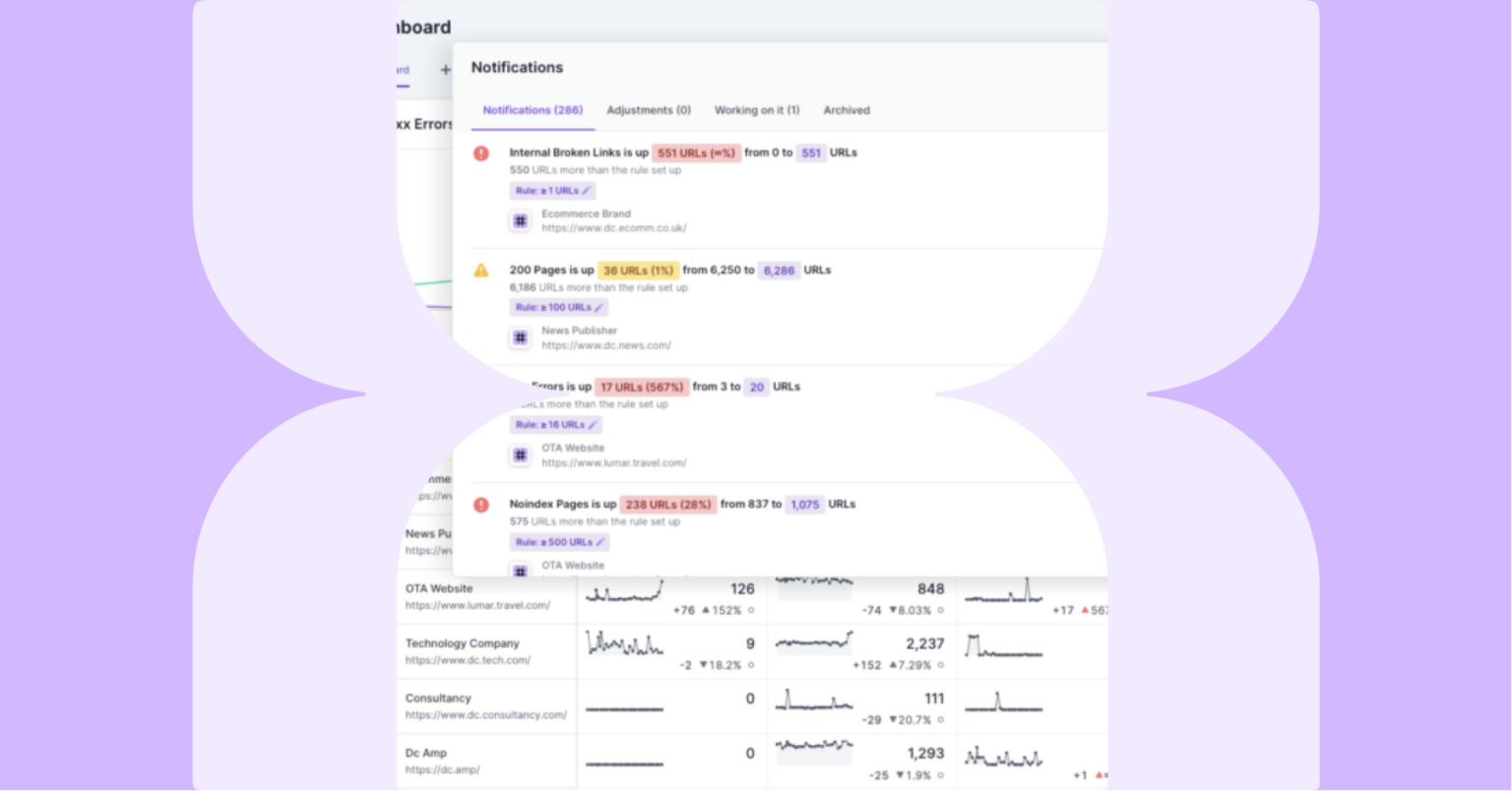Open the Archived notifications tab
Image resolution: width=1512 pixels, height=791 pixels.
tap(846, 110)
